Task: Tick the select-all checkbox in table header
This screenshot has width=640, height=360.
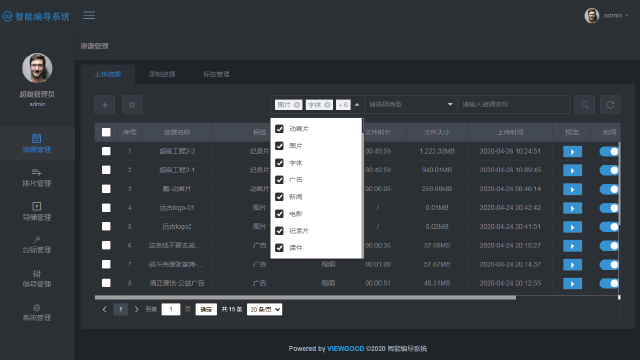Action: pos(106,132)
